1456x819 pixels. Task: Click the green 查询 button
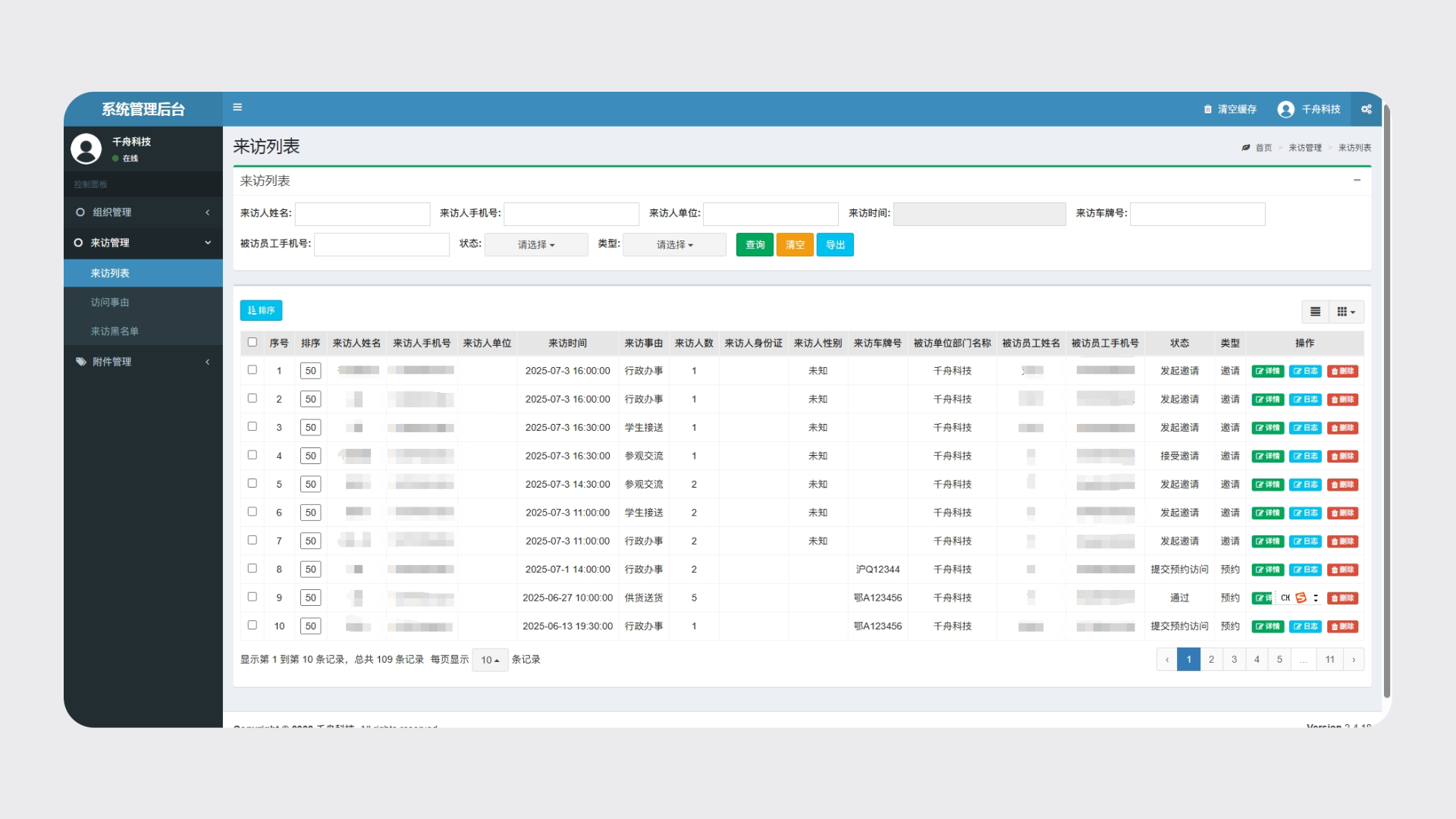pyautogui.click(x=755, y=244)
